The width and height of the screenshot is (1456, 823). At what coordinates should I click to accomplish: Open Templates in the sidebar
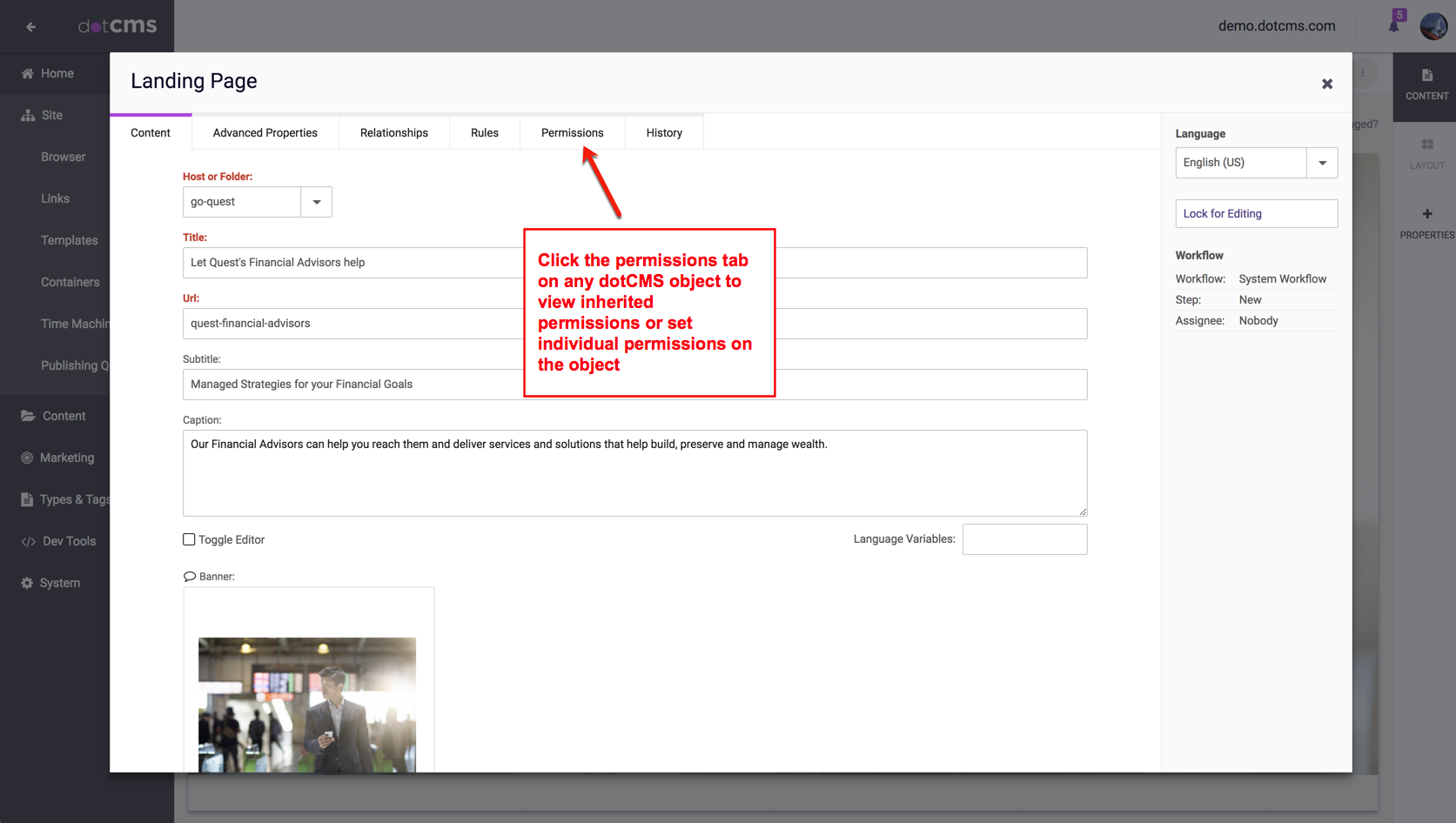point(69,240)
